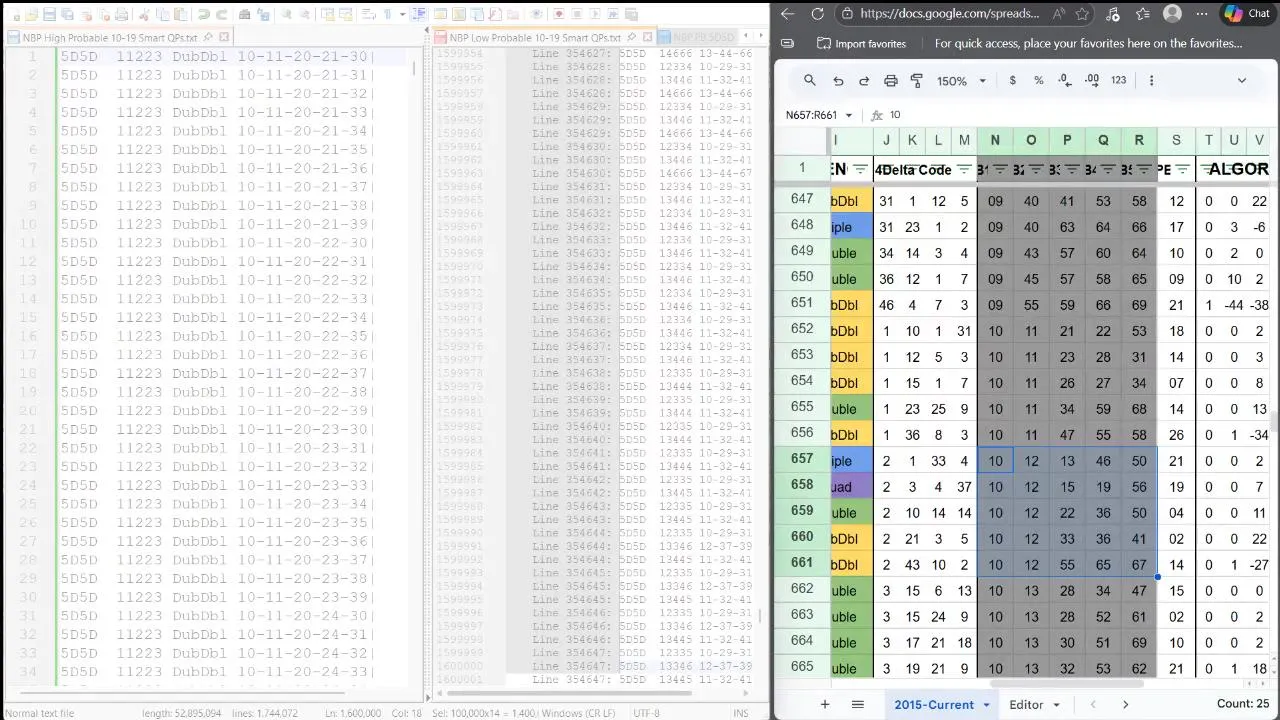Open Copilot Chat button in Edge
The height and width of the screenshot is (720, 1280).
pos(1246,13)
